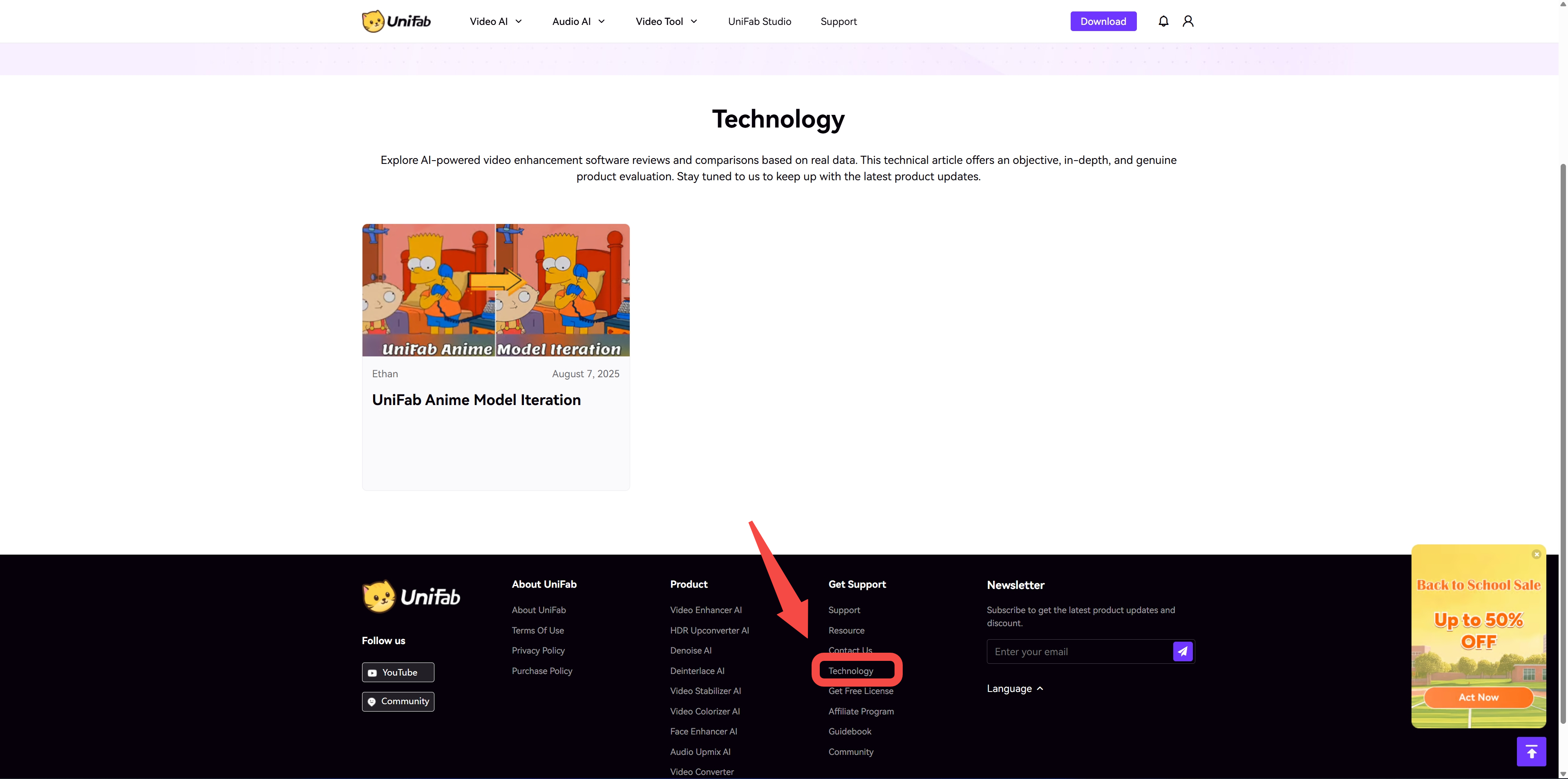Open the notifications bell icon
This screenshot has height=779, width=1568.
coord(1163,21)
